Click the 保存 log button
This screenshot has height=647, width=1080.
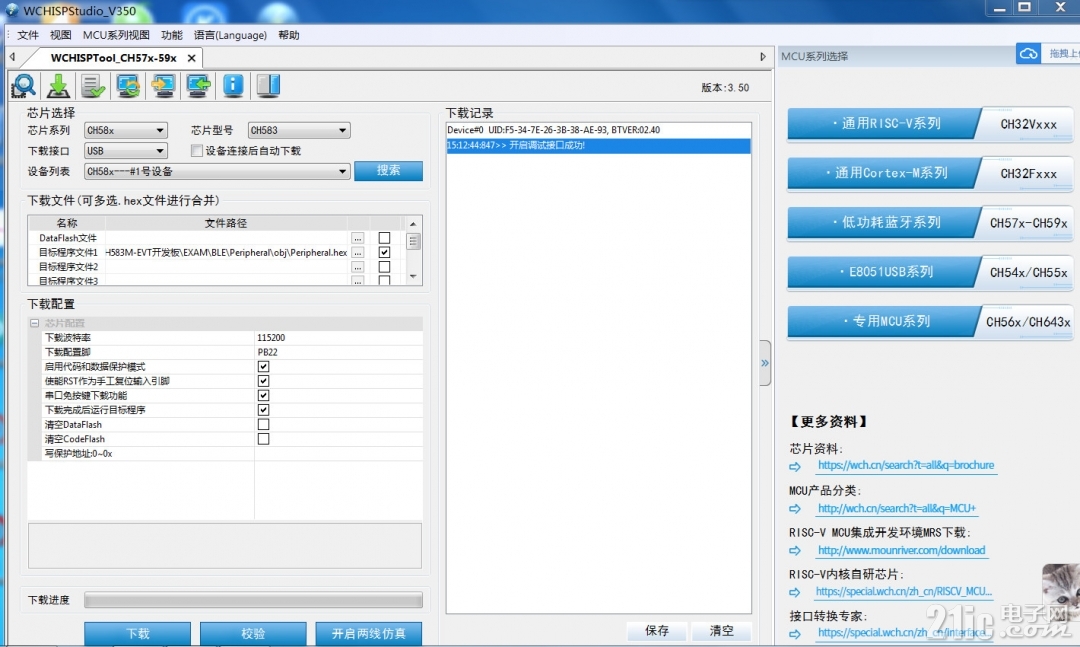657,630
